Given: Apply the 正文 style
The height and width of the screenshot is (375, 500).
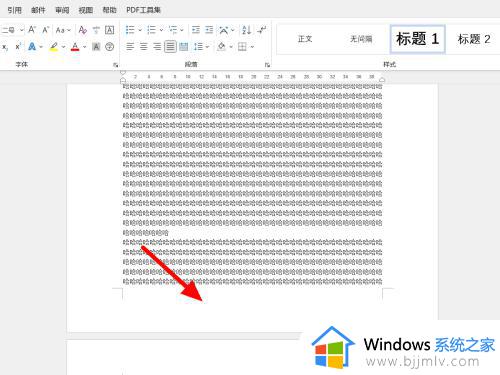Looking at the screenshot, I should [x=305, y=39].
